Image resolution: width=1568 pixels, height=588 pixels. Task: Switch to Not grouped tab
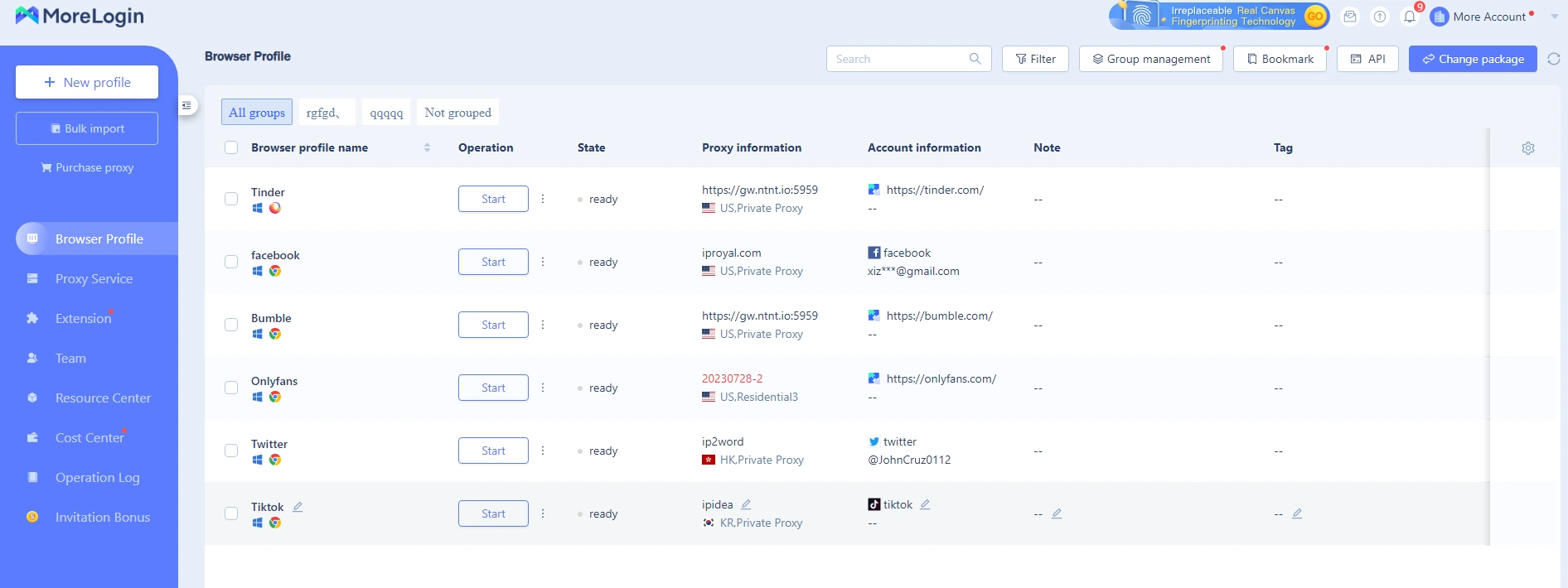457,112
